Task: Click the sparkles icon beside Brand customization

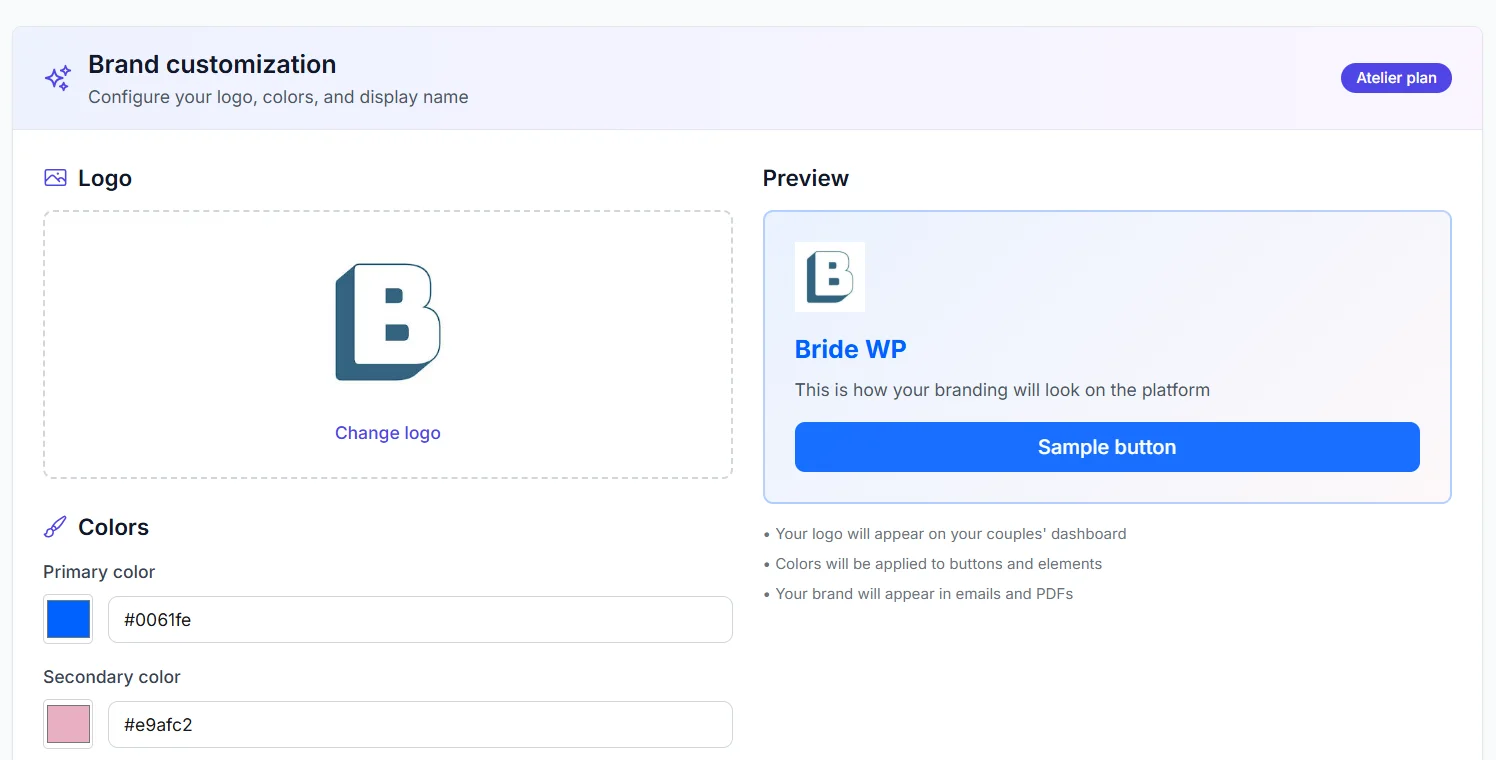Action: (x=58, y=78)
